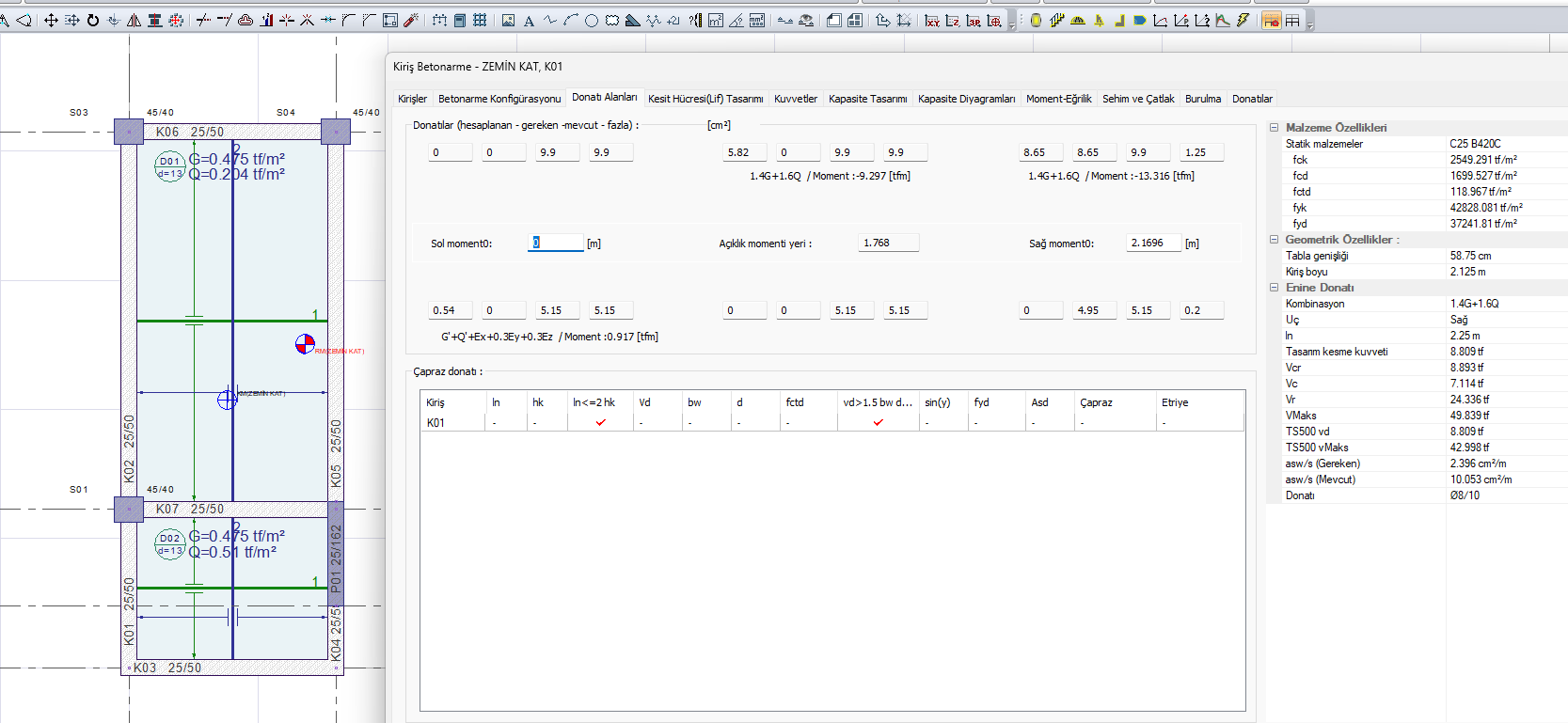The image size is (1568, 723).
Task: Click the yellow lightning bolt analysis icon
Action: point(1243,20)
